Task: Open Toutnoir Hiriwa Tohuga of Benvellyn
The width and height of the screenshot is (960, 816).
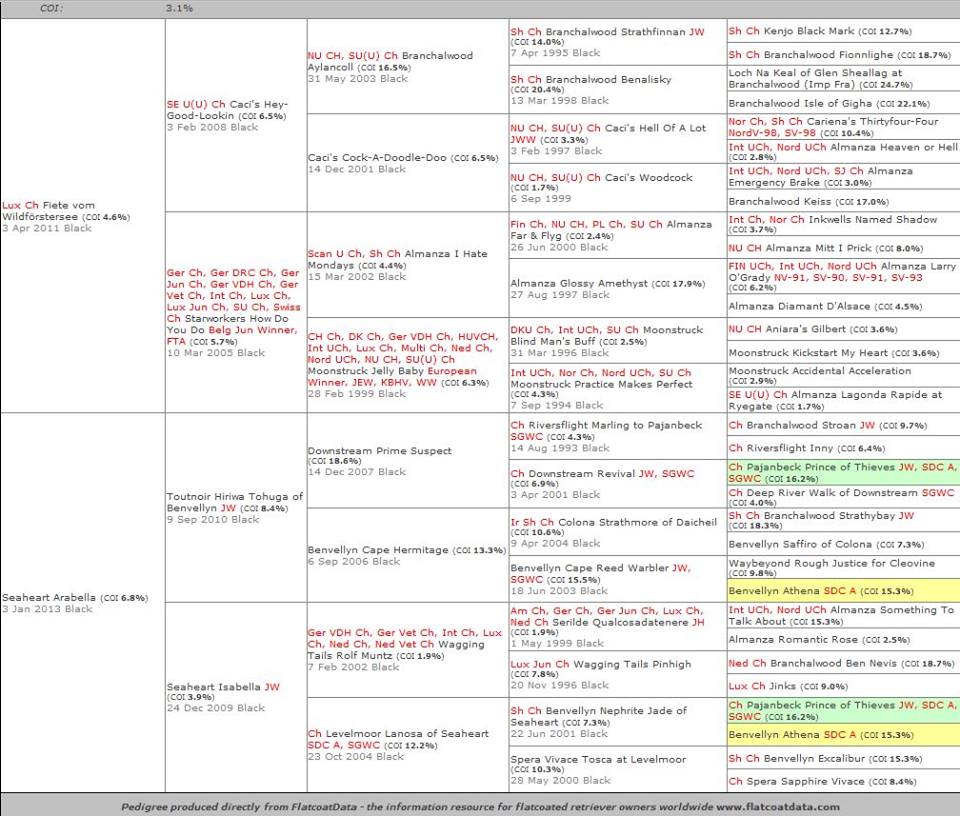Action: 235,502
